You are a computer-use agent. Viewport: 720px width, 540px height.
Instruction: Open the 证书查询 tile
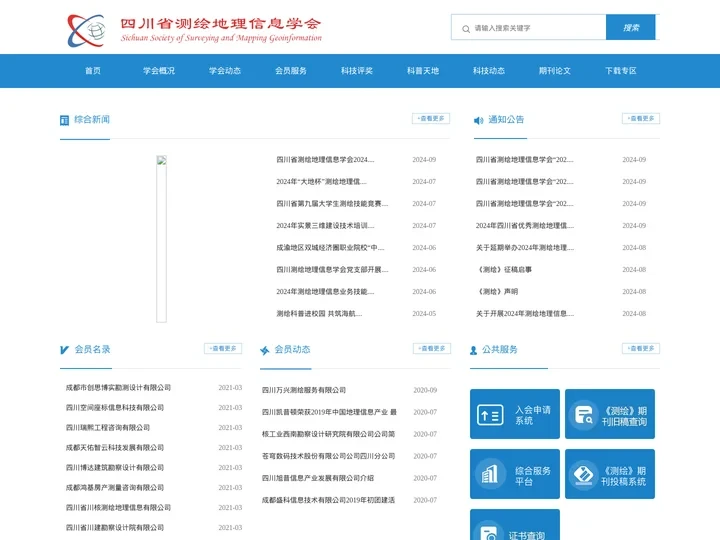[x=515, y=525]
